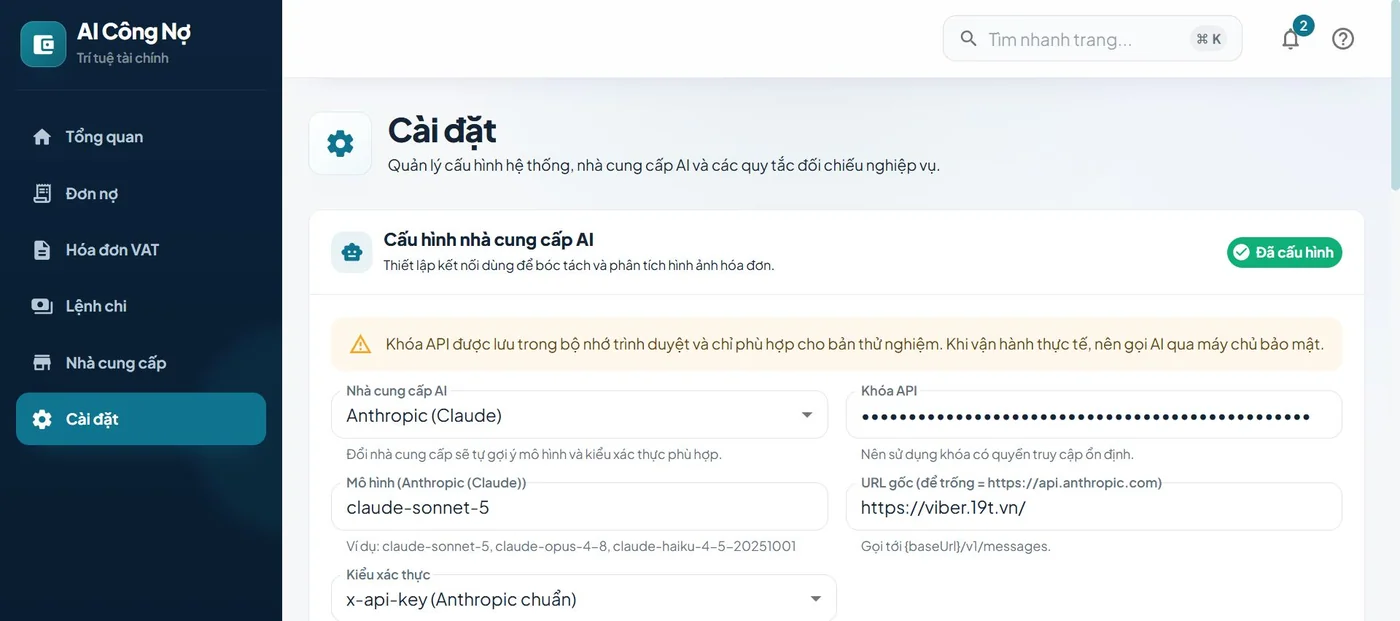This screenshot has width=1400, height=621.
Task: Open notifications bell showing badge 2
Action: click(1291, 38)
